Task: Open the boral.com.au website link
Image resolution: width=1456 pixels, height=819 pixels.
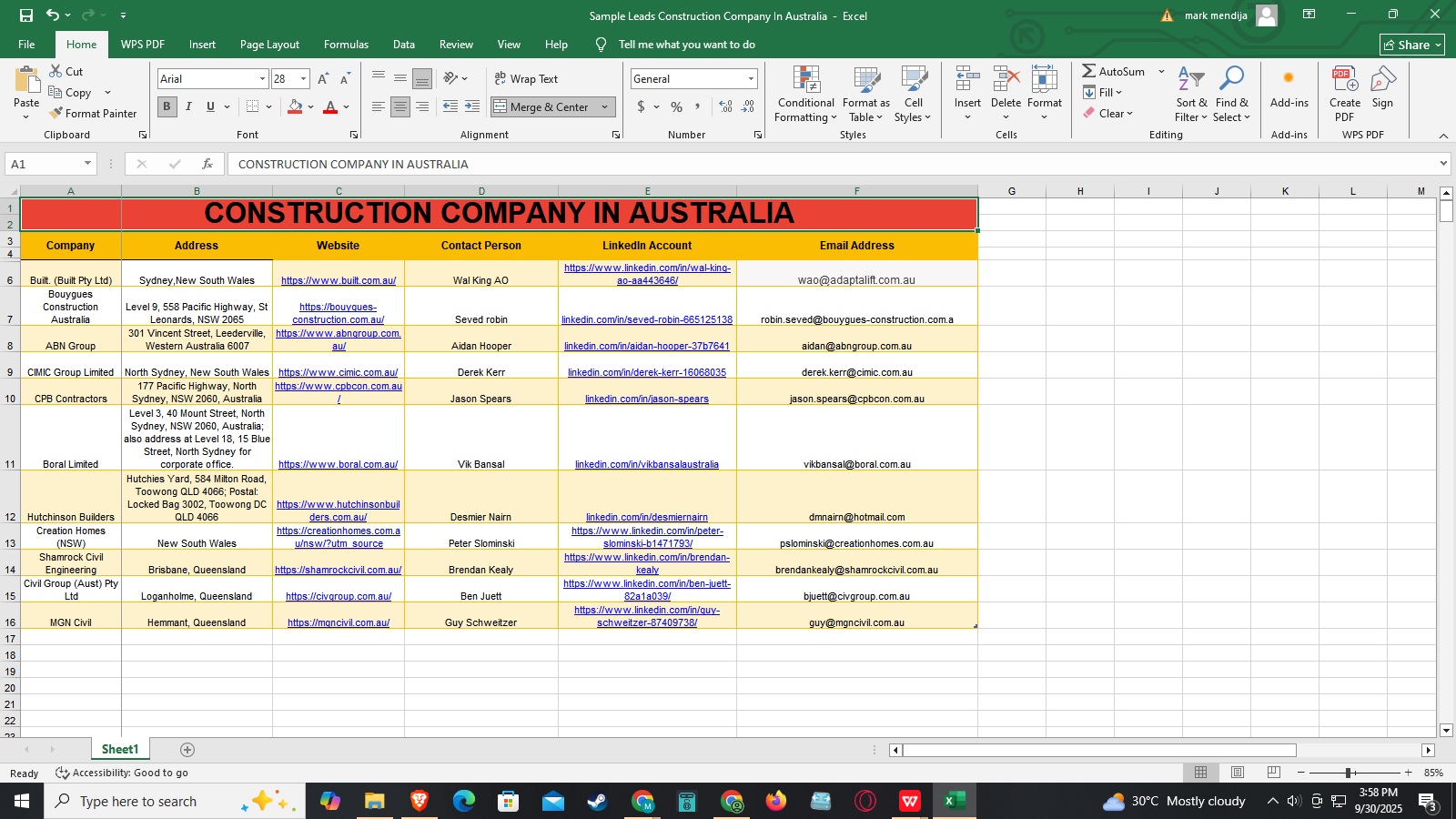Action: 338,464
